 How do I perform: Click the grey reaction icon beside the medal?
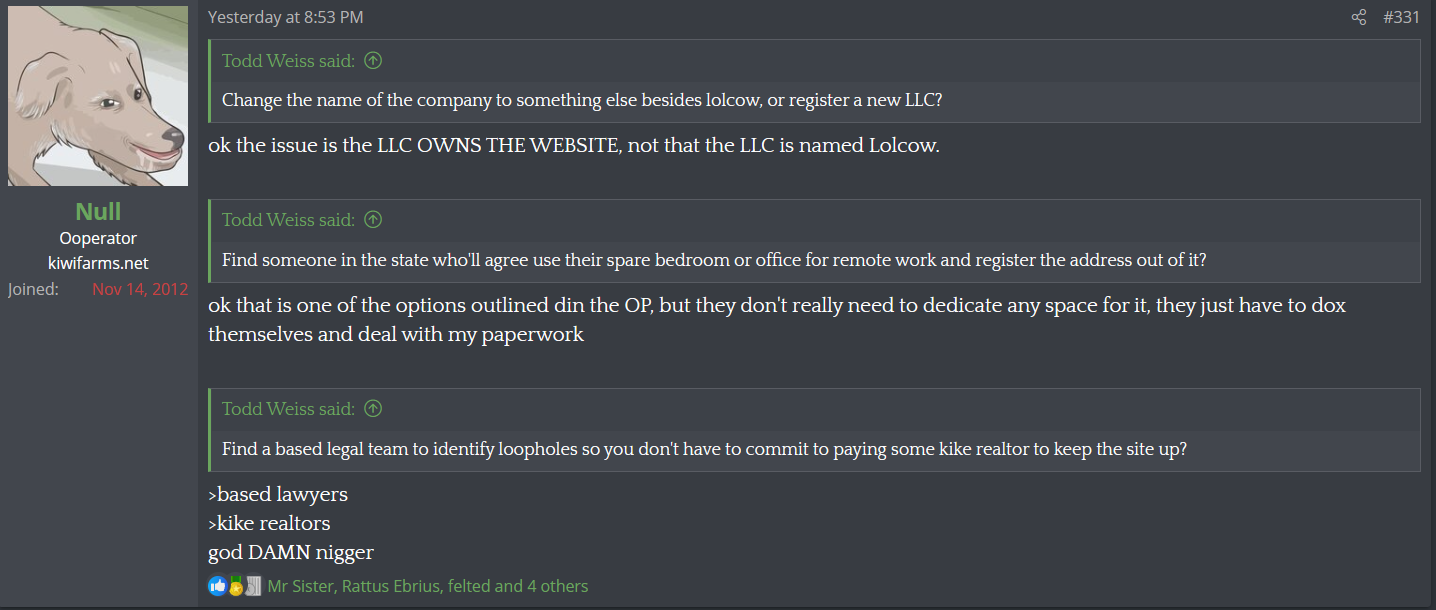(x=253, y=586)
